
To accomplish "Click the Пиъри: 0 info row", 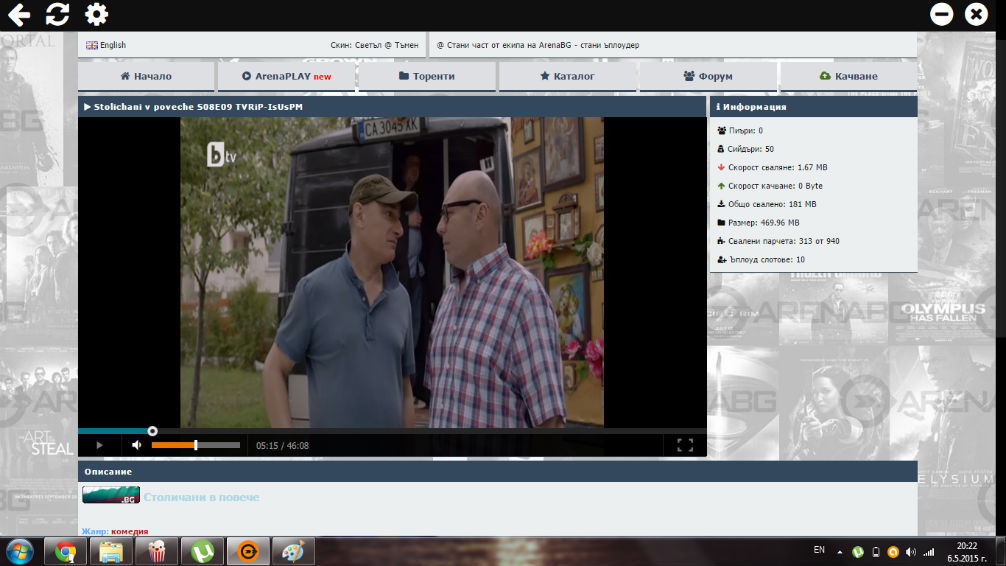I will (x=740, y=130).
